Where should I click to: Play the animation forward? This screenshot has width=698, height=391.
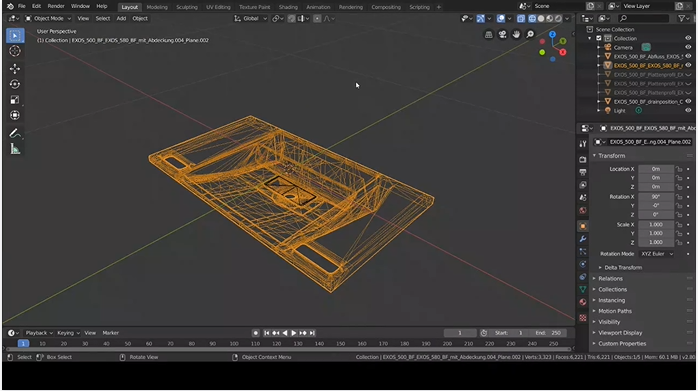294,333
